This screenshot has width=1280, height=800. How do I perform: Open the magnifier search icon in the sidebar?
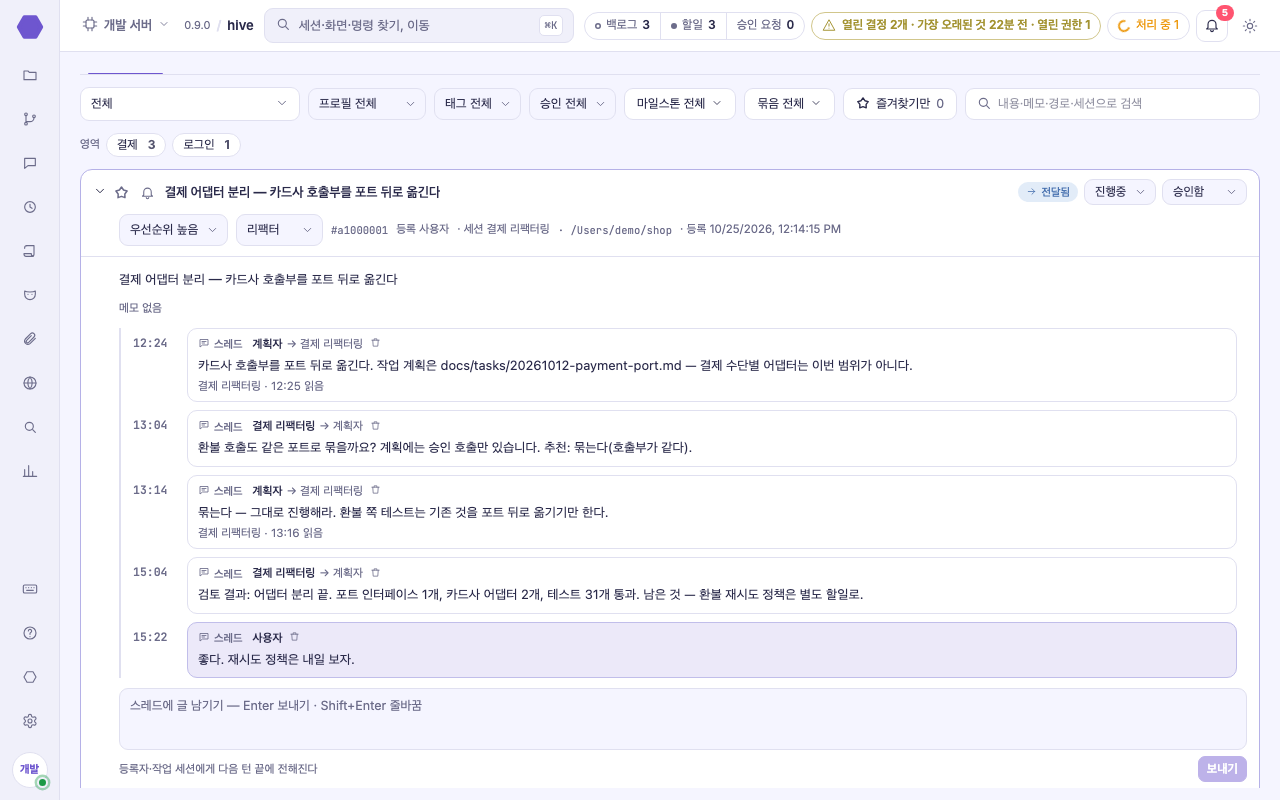pyautogui.click(x=30, y=427)
